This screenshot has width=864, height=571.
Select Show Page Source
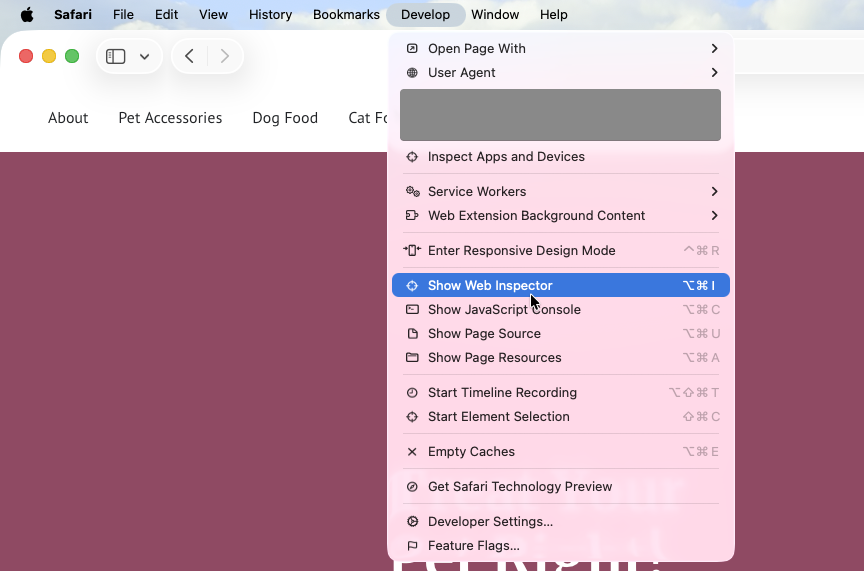coord(561,333)
